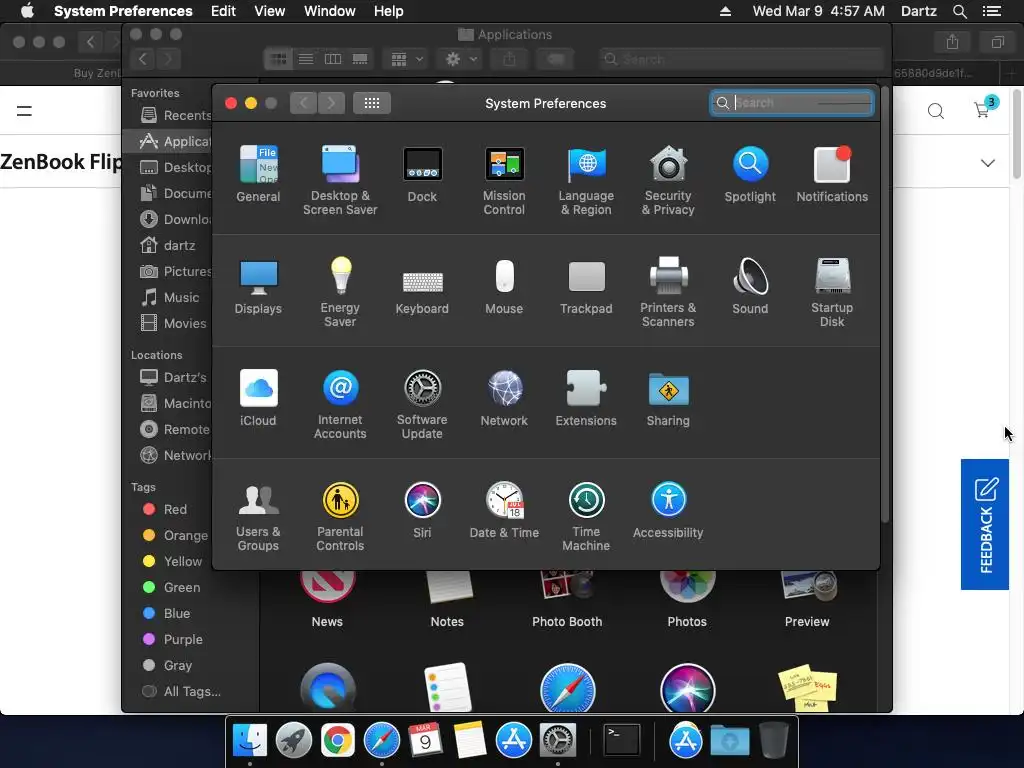Open Desktop & Screen Saver pane
This screenshot has height=768, width=1024.
340,180
